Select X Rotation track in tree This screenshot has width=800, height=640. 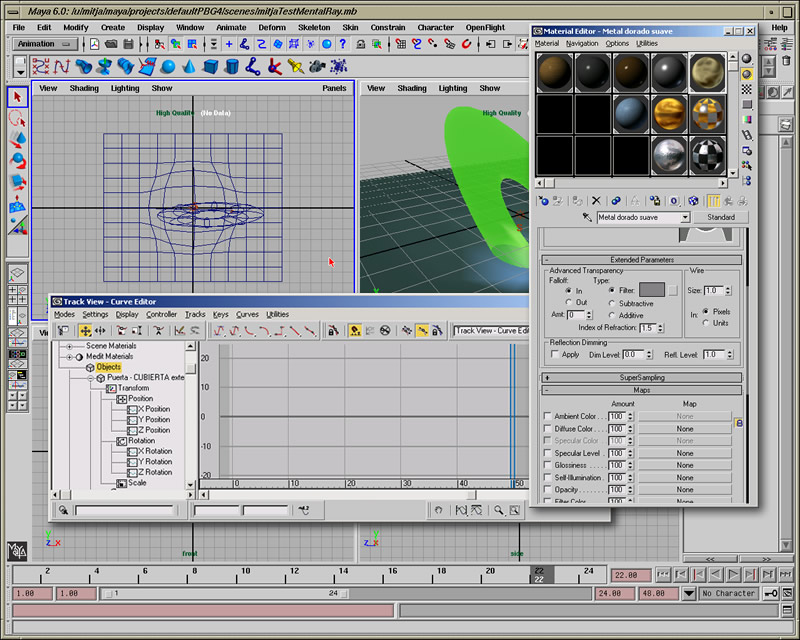tap(150, 451)
